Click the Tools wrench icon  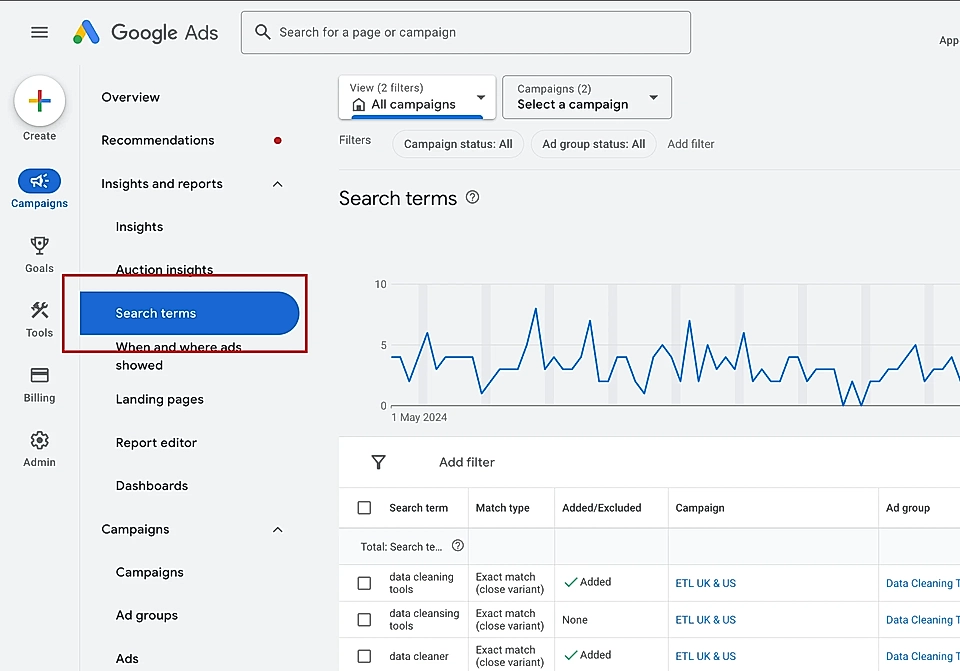tap(39, 311)
